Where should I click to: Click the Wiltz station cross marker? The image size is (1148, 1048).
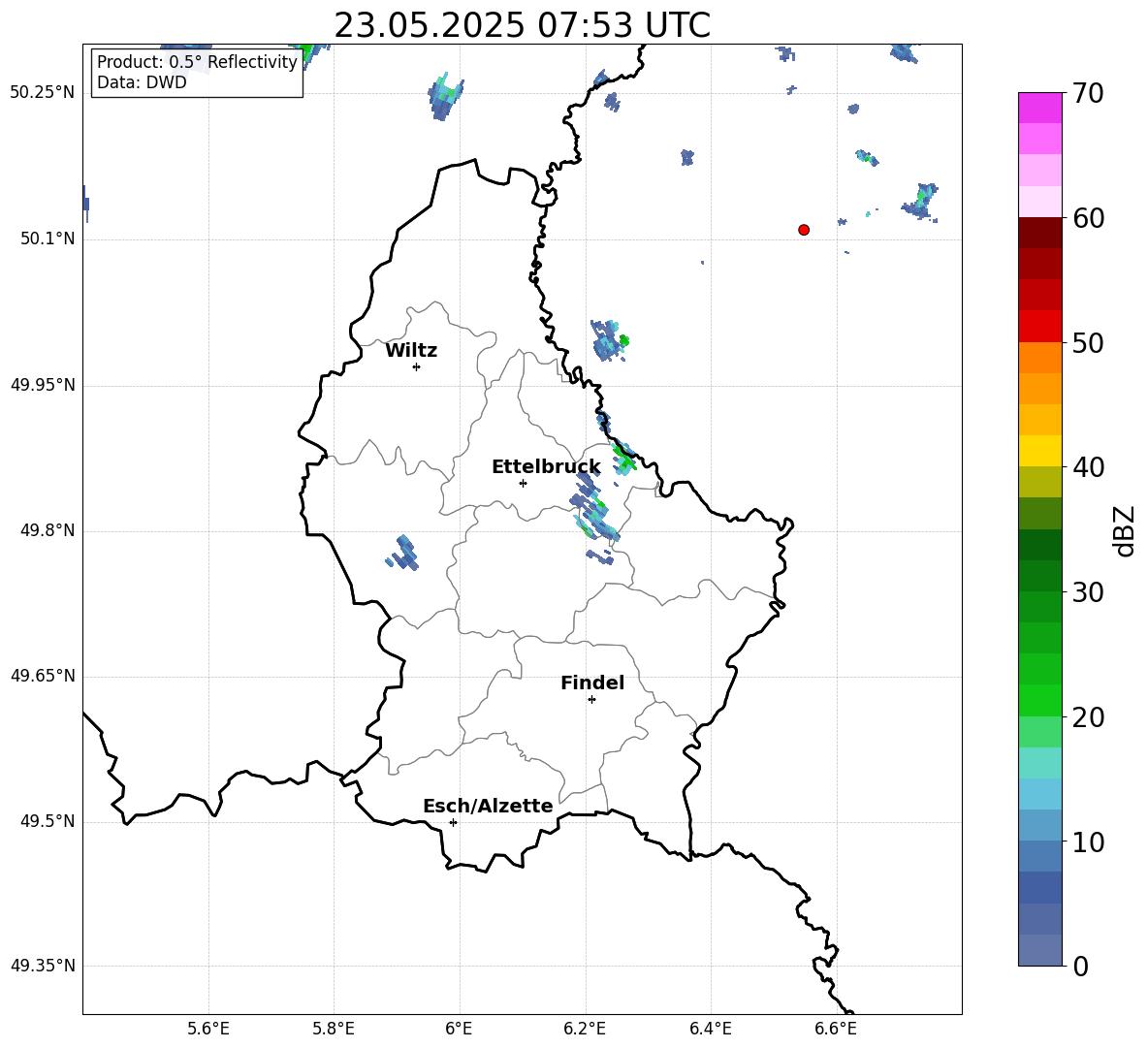coord(416,366)
